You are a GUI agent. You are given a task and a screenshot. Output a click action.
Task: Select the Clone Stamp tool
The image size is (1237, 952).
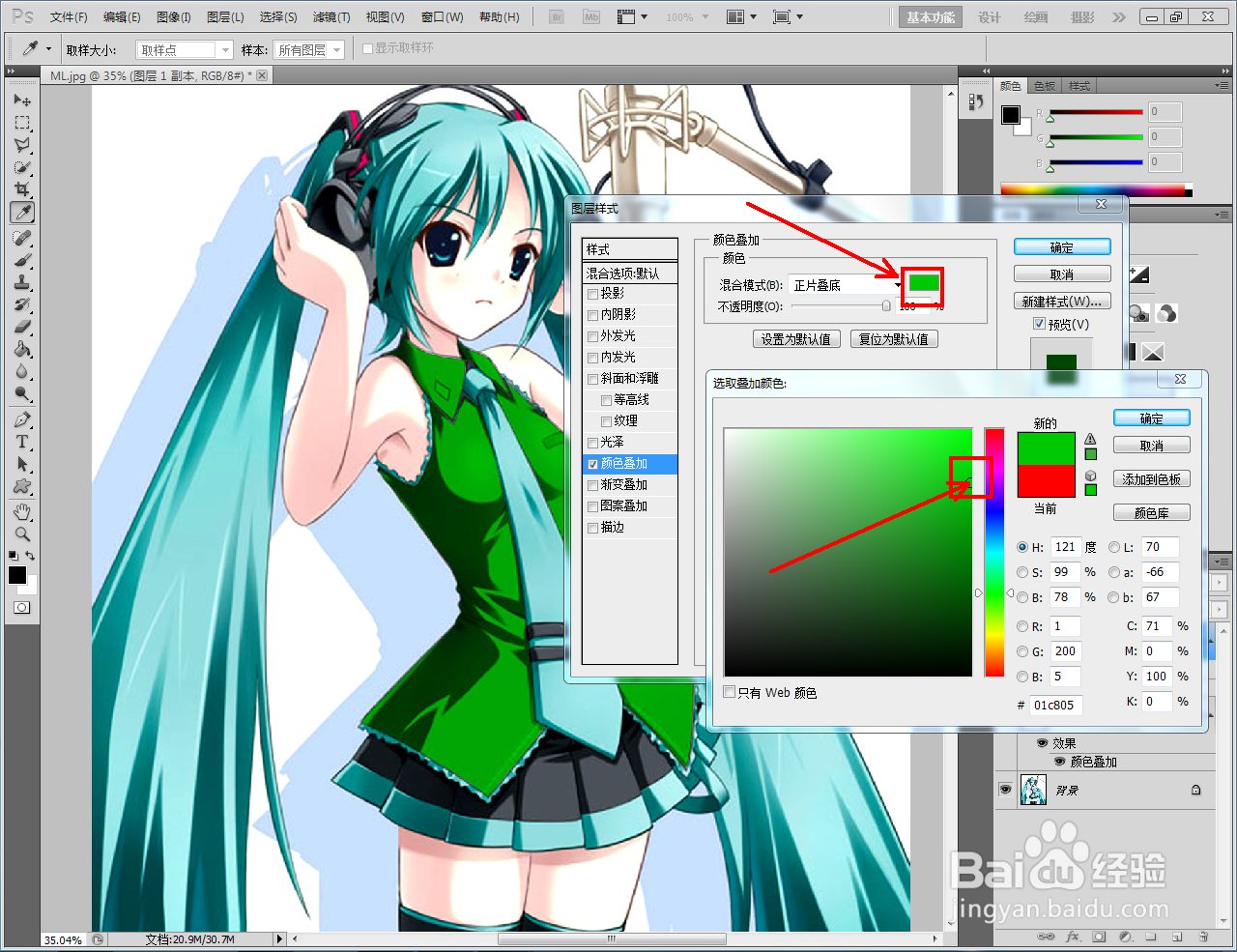[22, 282]
